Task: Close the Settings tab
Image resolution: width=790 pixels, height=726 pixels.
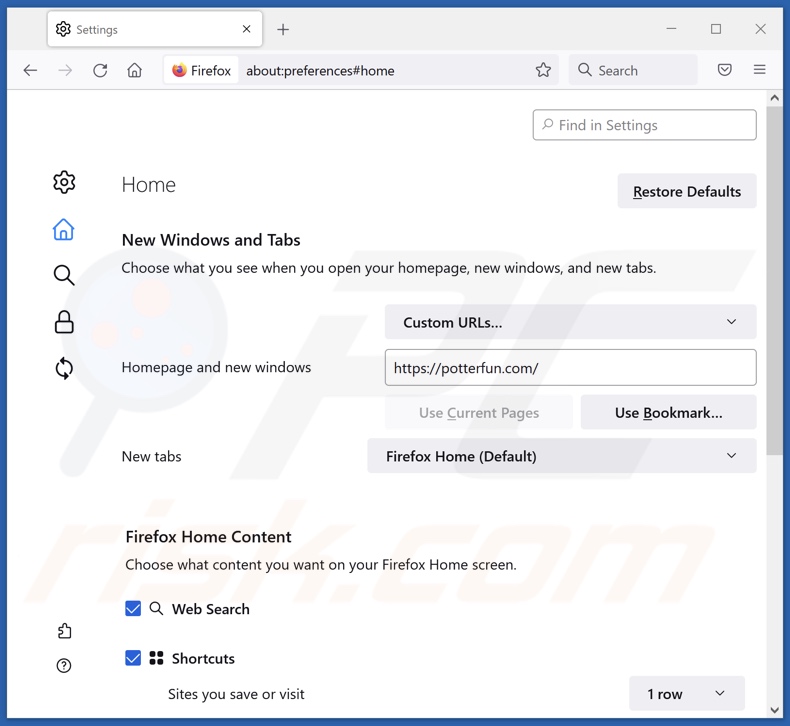Action: click(246, 29)
